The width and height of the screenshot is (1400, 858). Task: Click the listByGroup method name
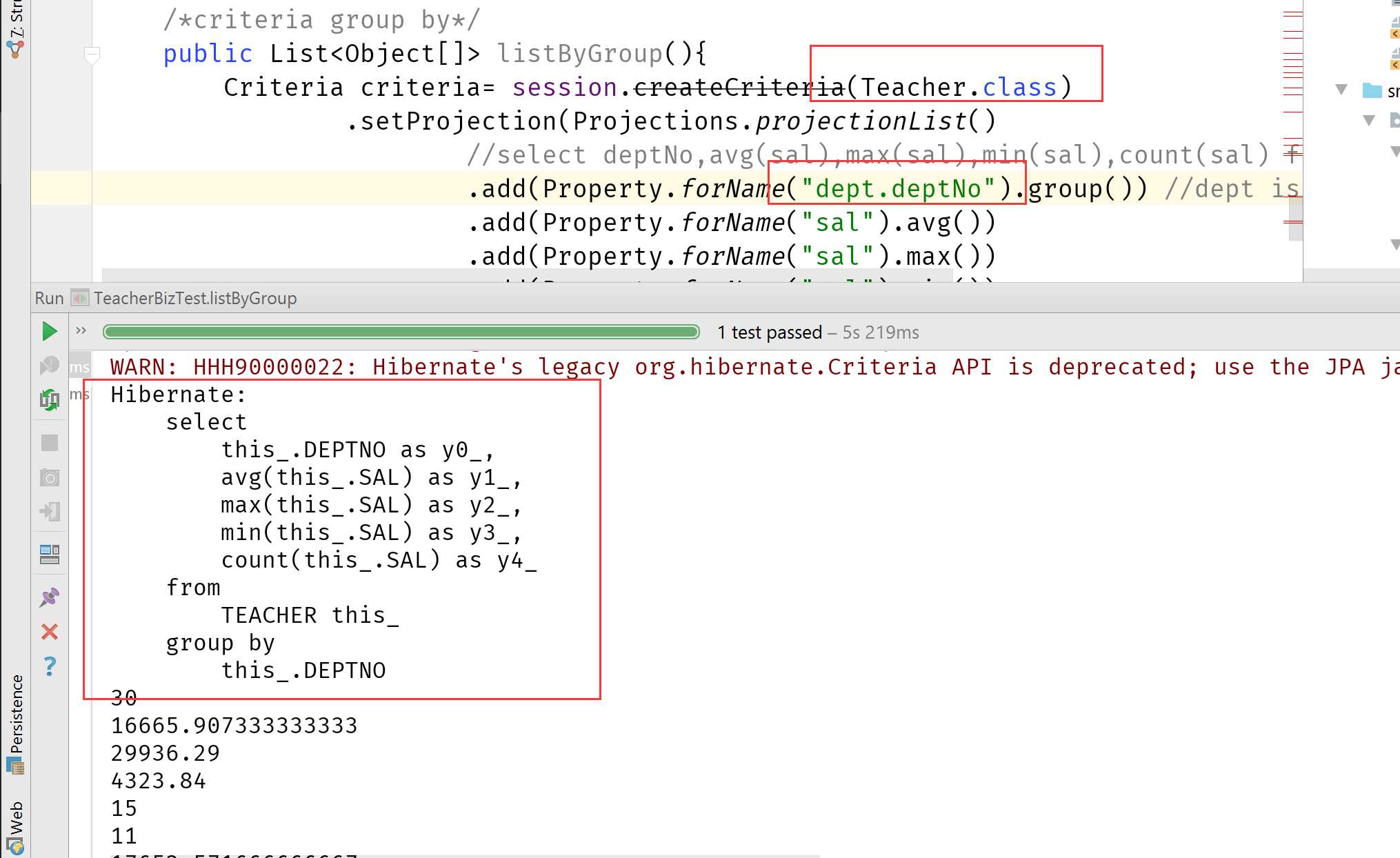[x=580, y=53]
